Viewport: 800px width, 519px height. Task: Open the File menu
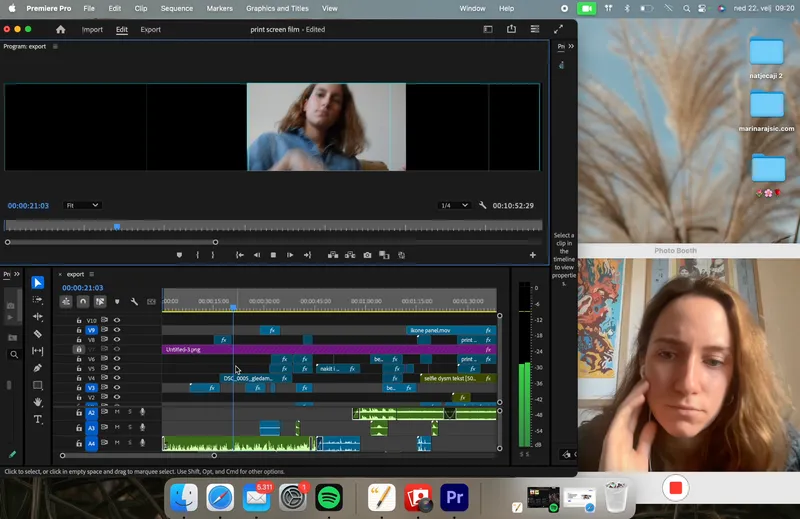coord(89,8)
